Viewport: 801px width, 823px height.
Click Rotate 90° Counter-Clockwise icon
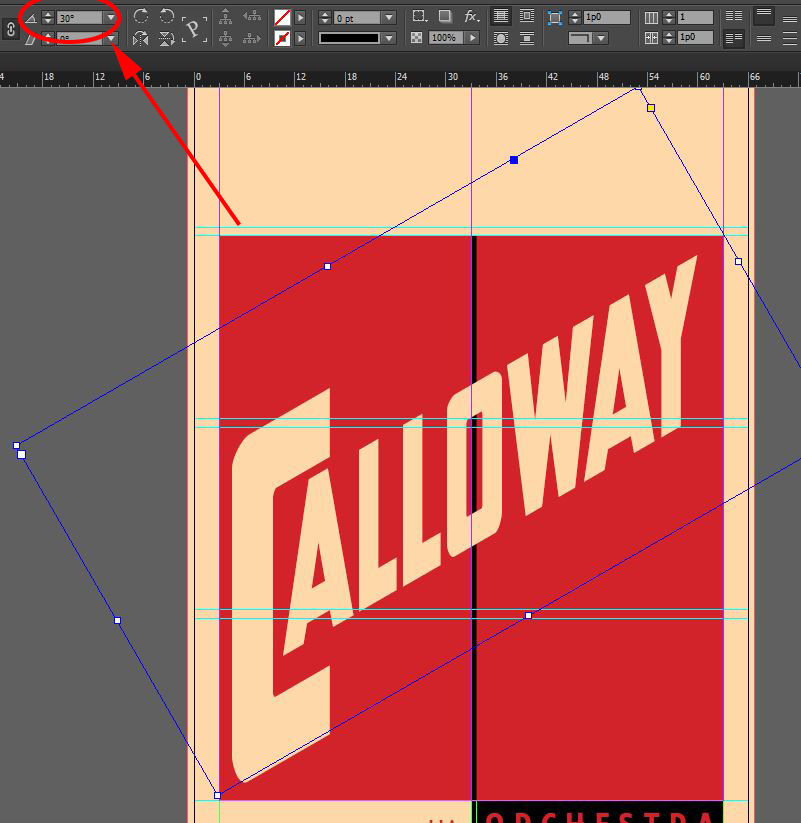coord(167,16)
